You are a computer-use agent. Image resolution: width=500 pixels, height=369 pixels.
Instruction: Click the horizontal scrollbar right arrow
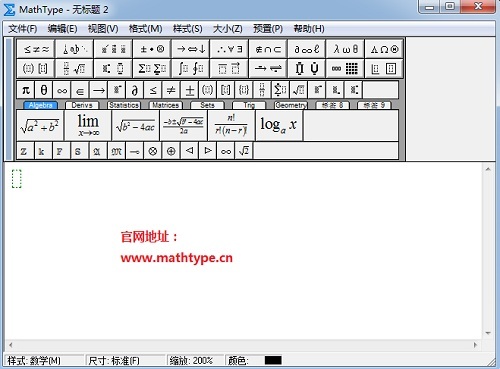(x=475, y=345)
